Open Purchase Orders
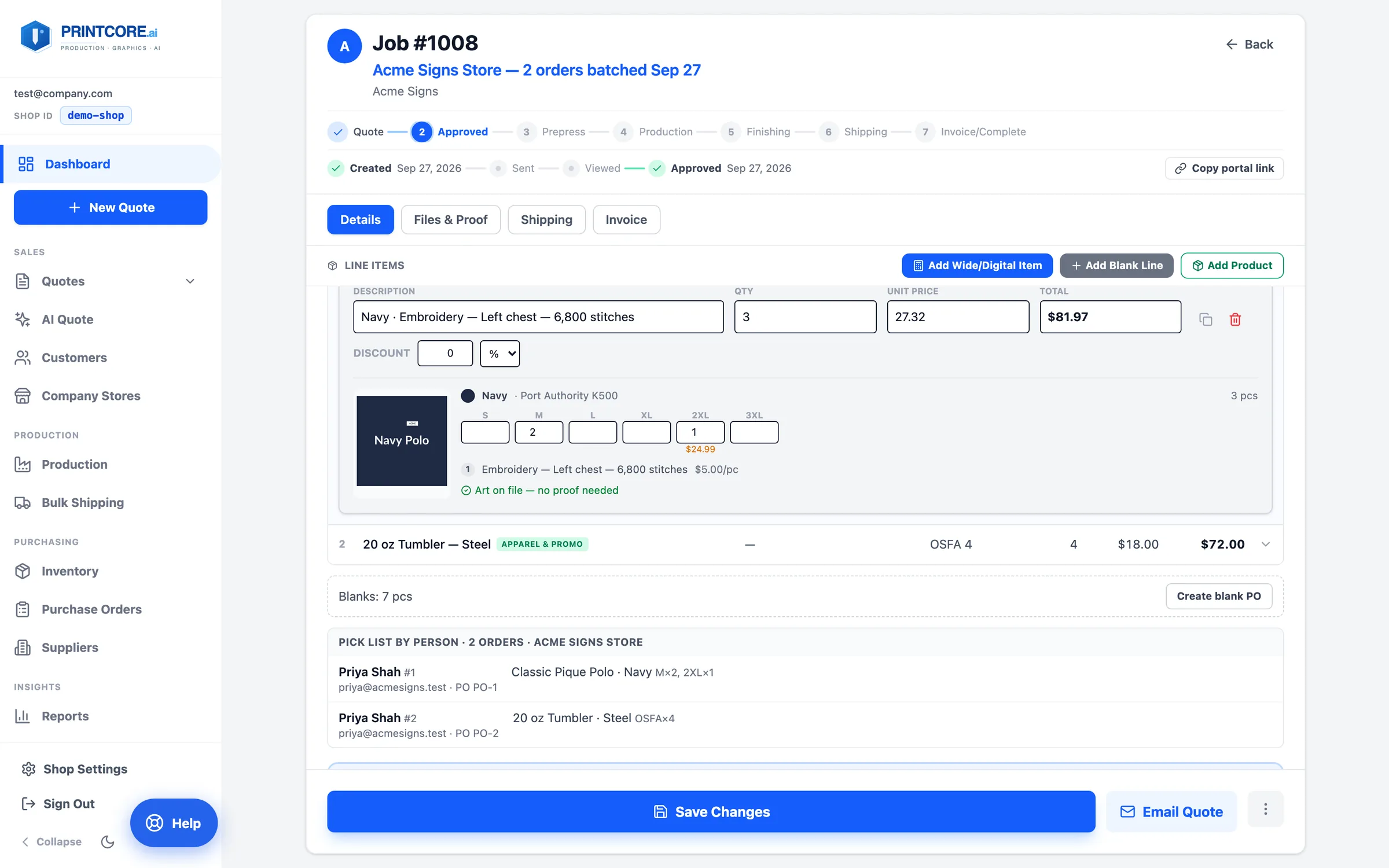The width and height of the screenshot is (1389, 868). pos(91,609)
